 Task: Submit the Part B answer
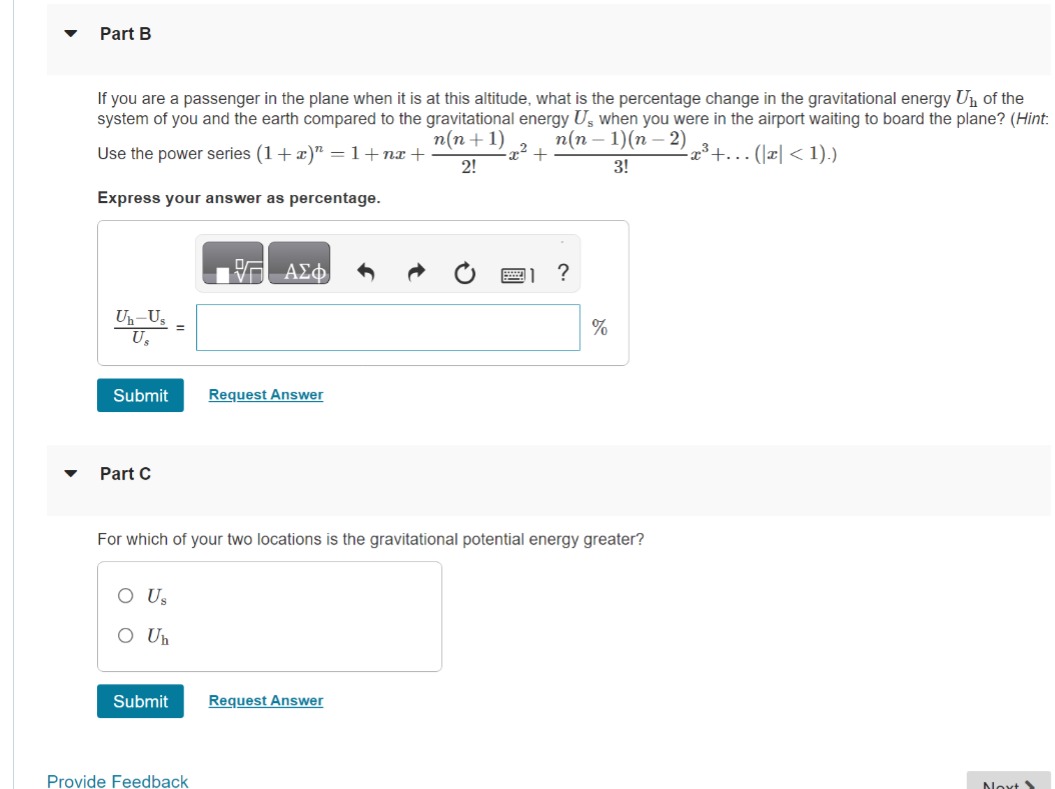tap(140, 395)
